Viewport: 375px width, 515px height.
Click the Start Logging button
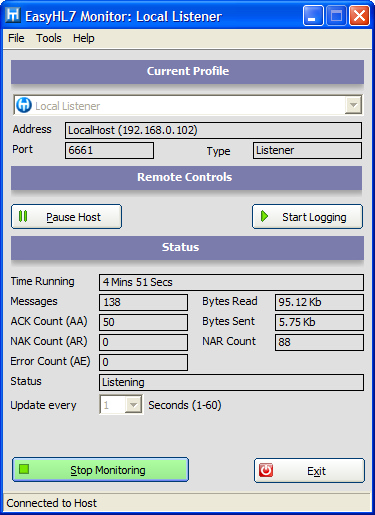pos(307,217)
